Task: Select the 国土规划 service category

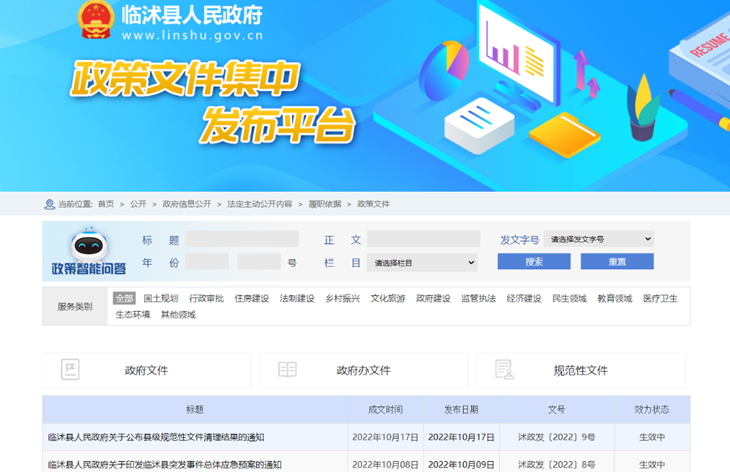Action: pos(160,298)
